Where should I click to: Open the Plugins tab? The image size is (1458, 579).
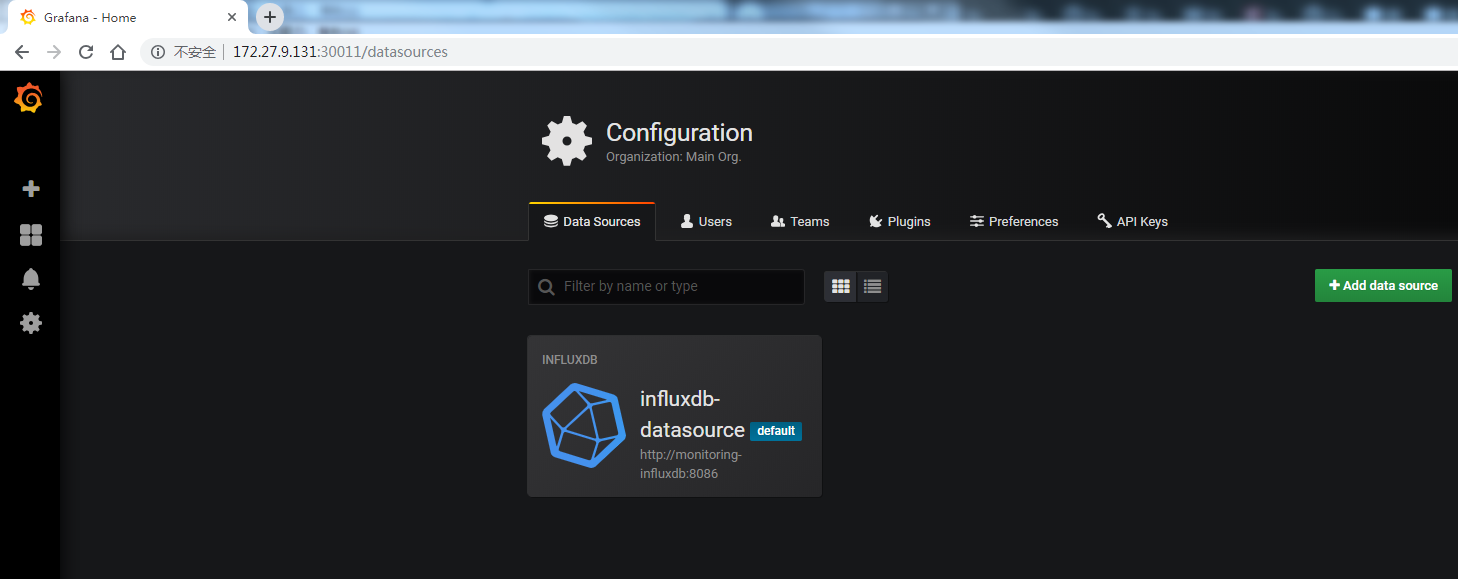pos(900,221)
